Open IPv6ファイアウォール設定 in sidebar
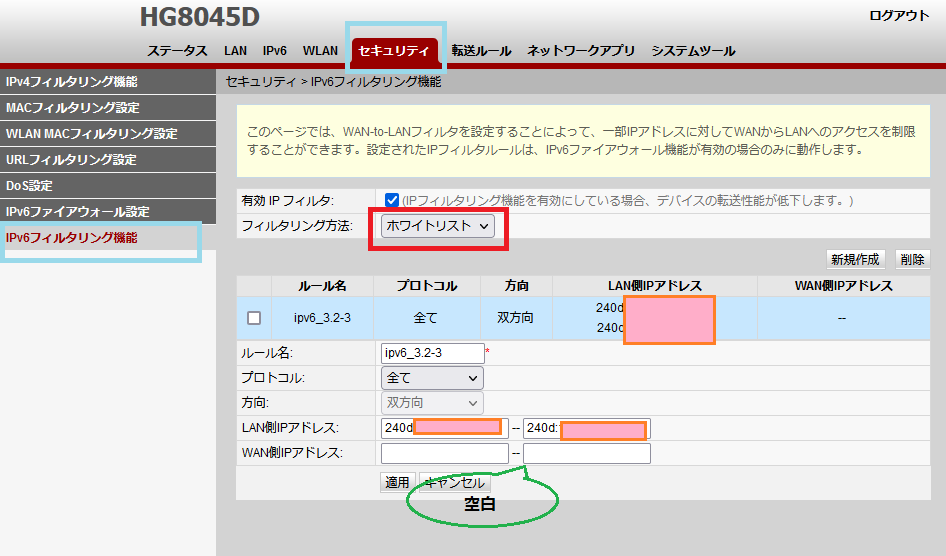The width and height of the screenshot is (946, 556). pyautogui.click(x=108, y=211)
